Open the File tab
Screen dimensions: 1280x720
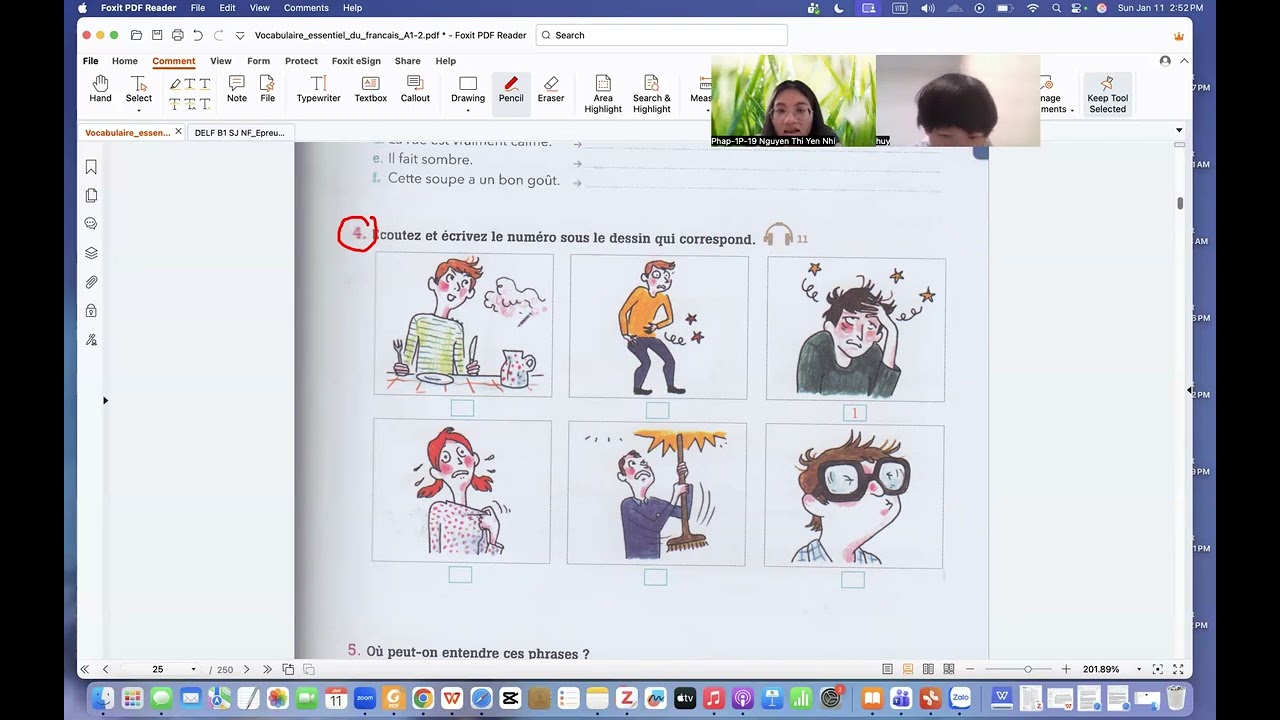pyautogui.click(x=90, y=61)
